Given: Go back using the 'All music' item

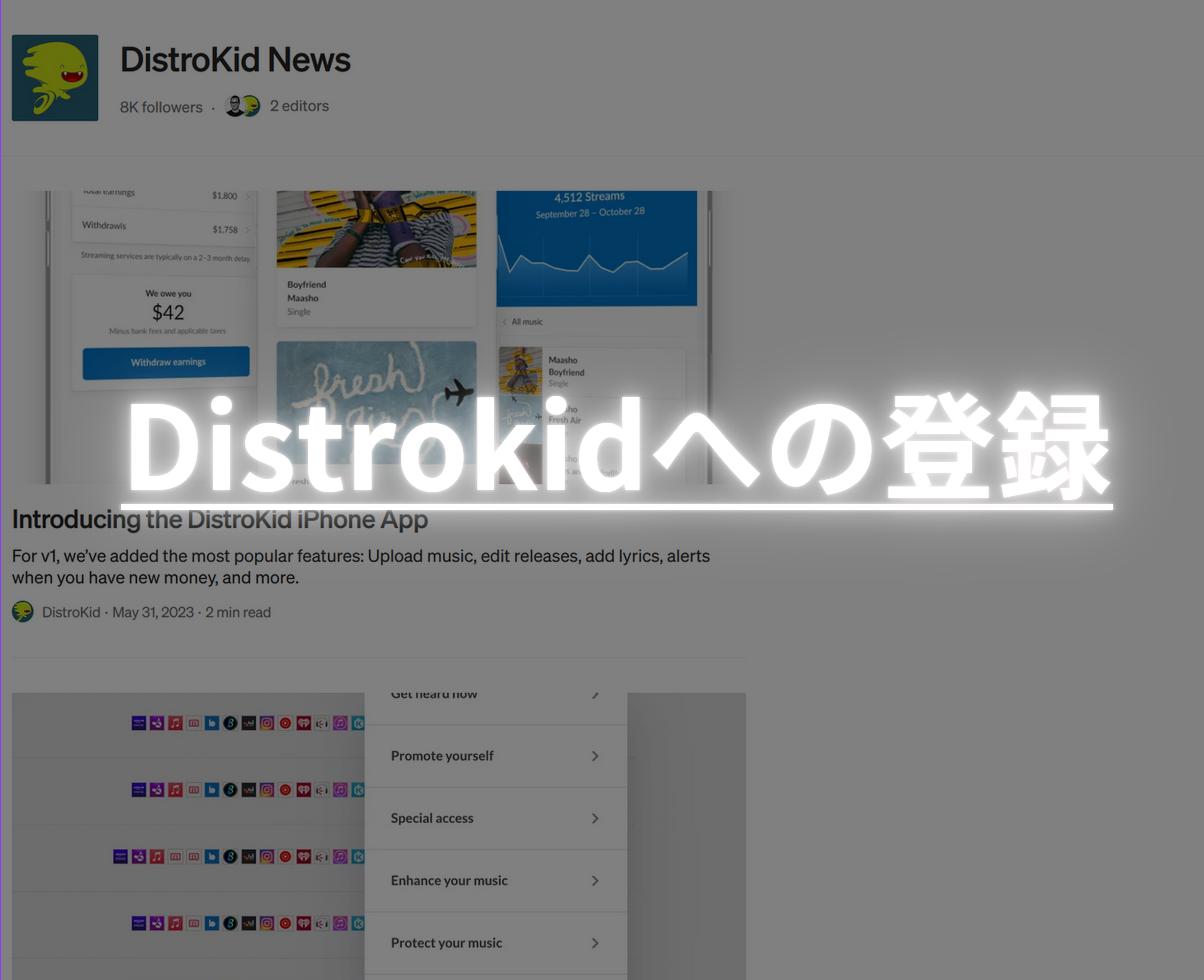Looking at the screenshot, I should 526,322.
